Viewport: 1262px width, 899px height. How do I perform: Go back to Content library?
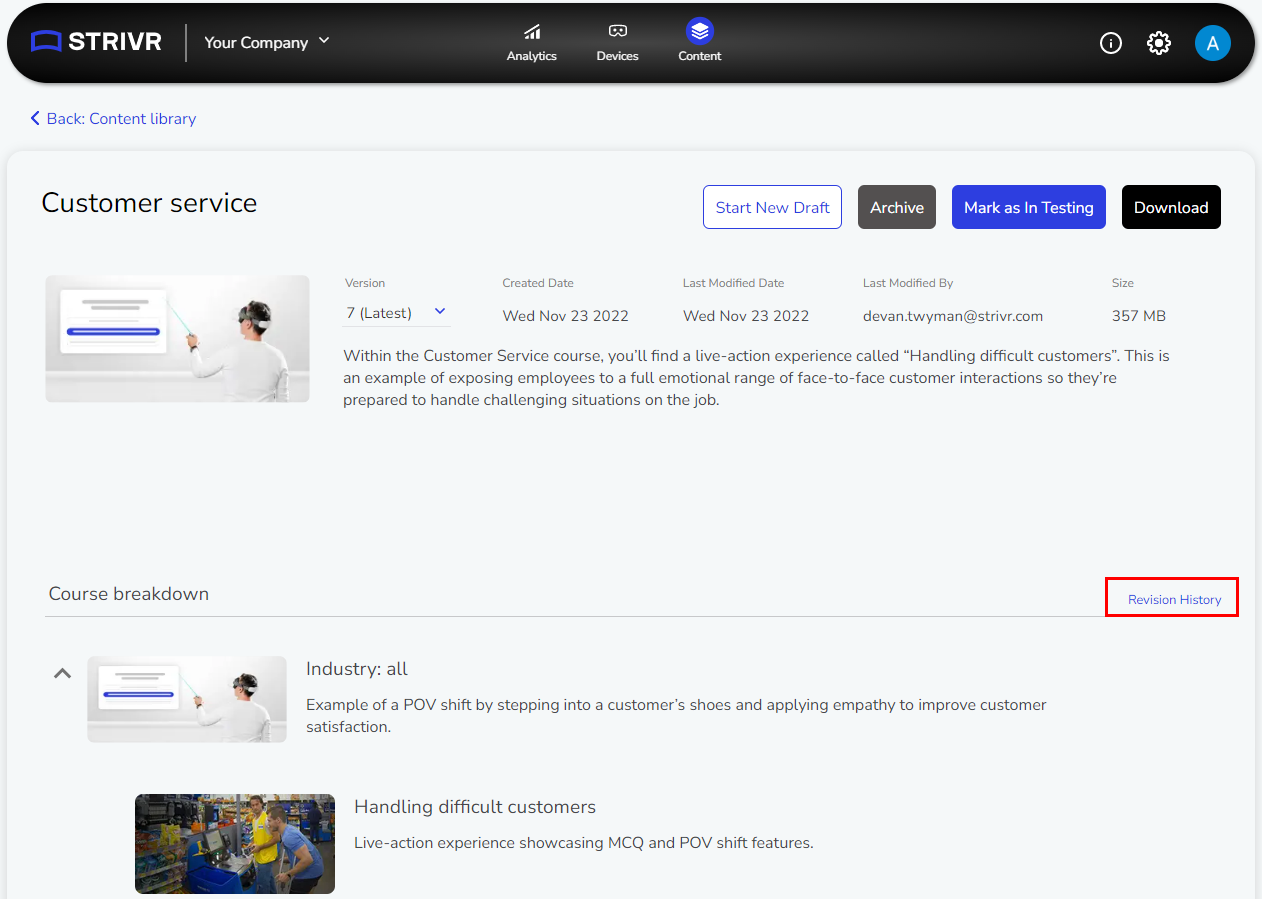click(113, 118)
